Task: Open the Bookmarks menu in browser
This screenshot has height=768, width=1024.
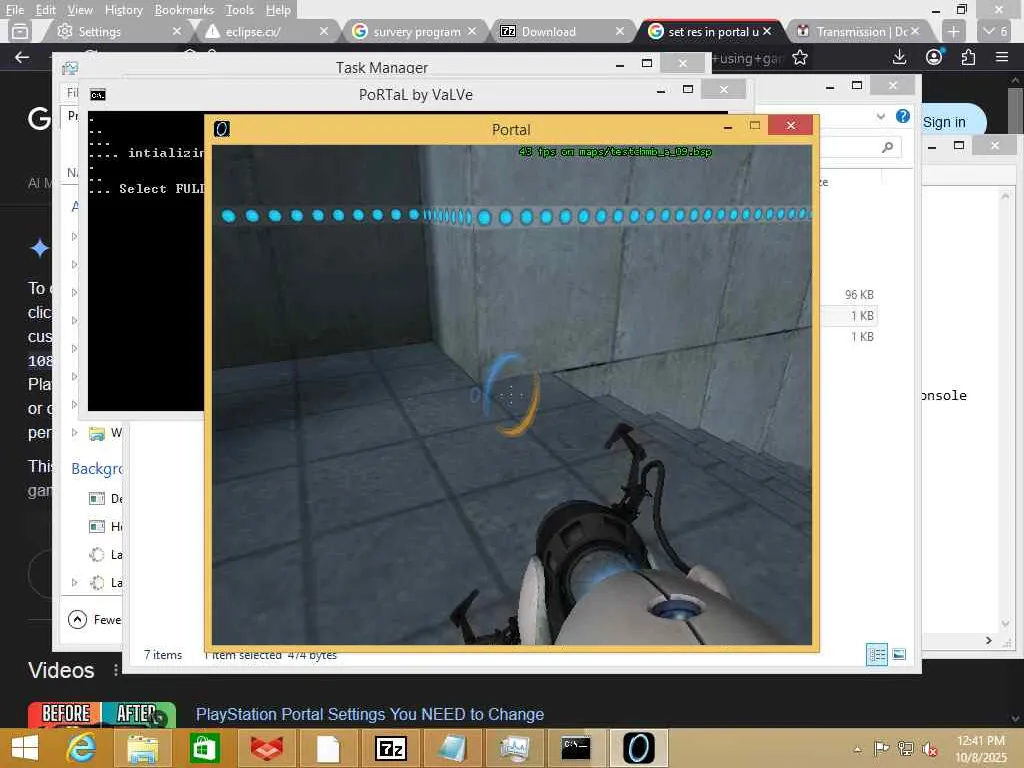Action: tap(184, 10)
